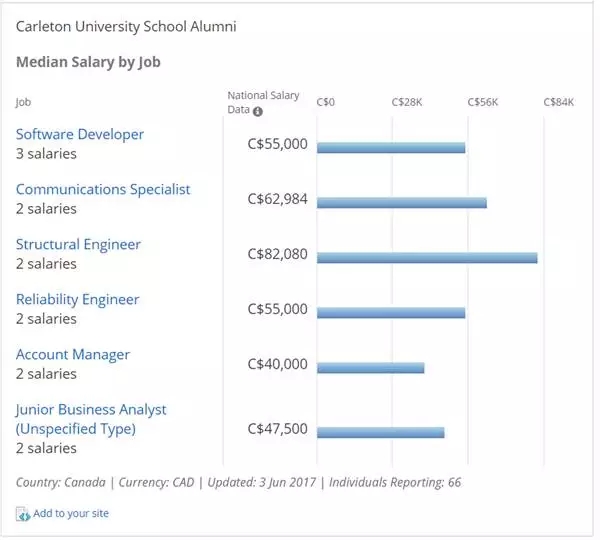This screenshot has width=600, height=540.
Task: Open the Communications Specialist job link
Action: pos(103,189)
